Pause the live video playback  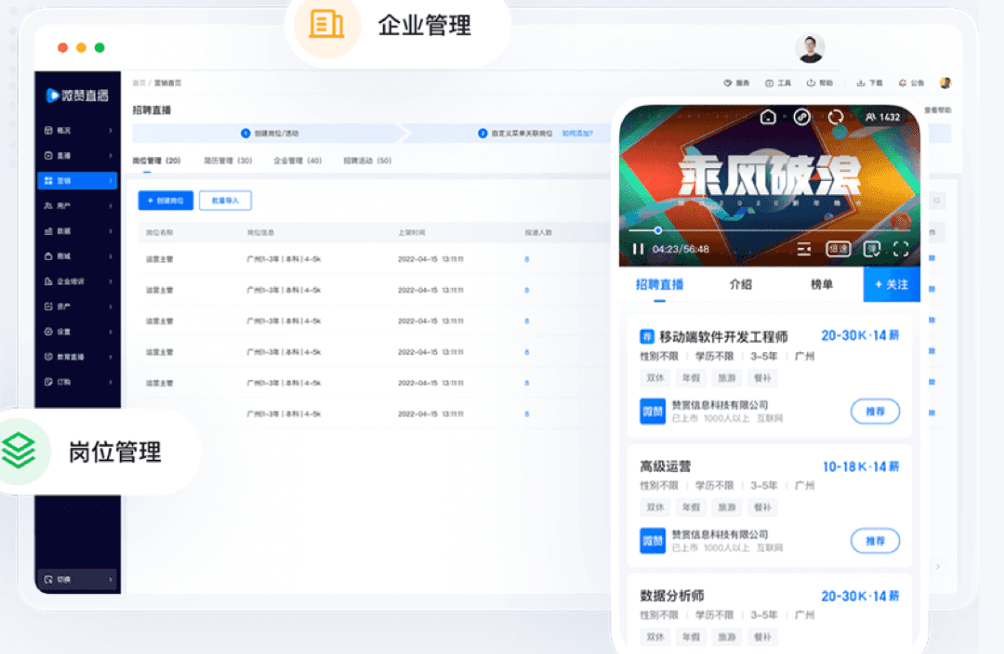point(638,249)
